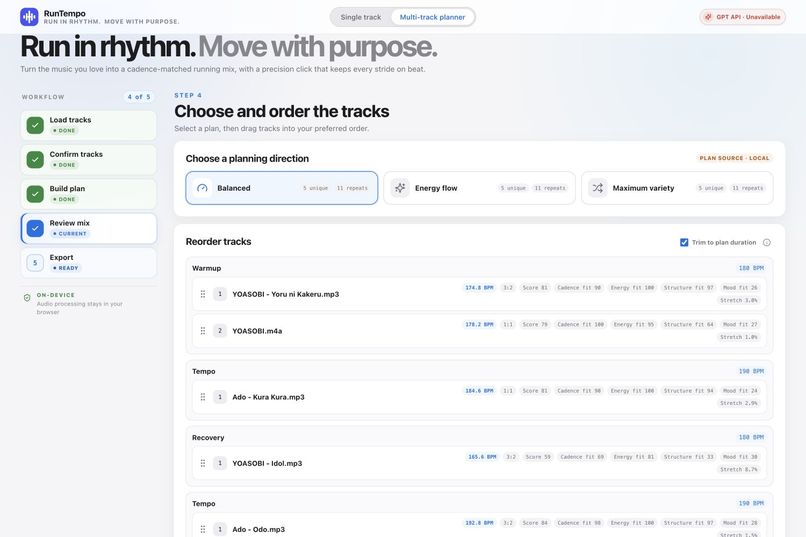806x537 pixels.
Task: Click drag handle for YOASOBI - Idol.mp3
Action: pos(203,463)
